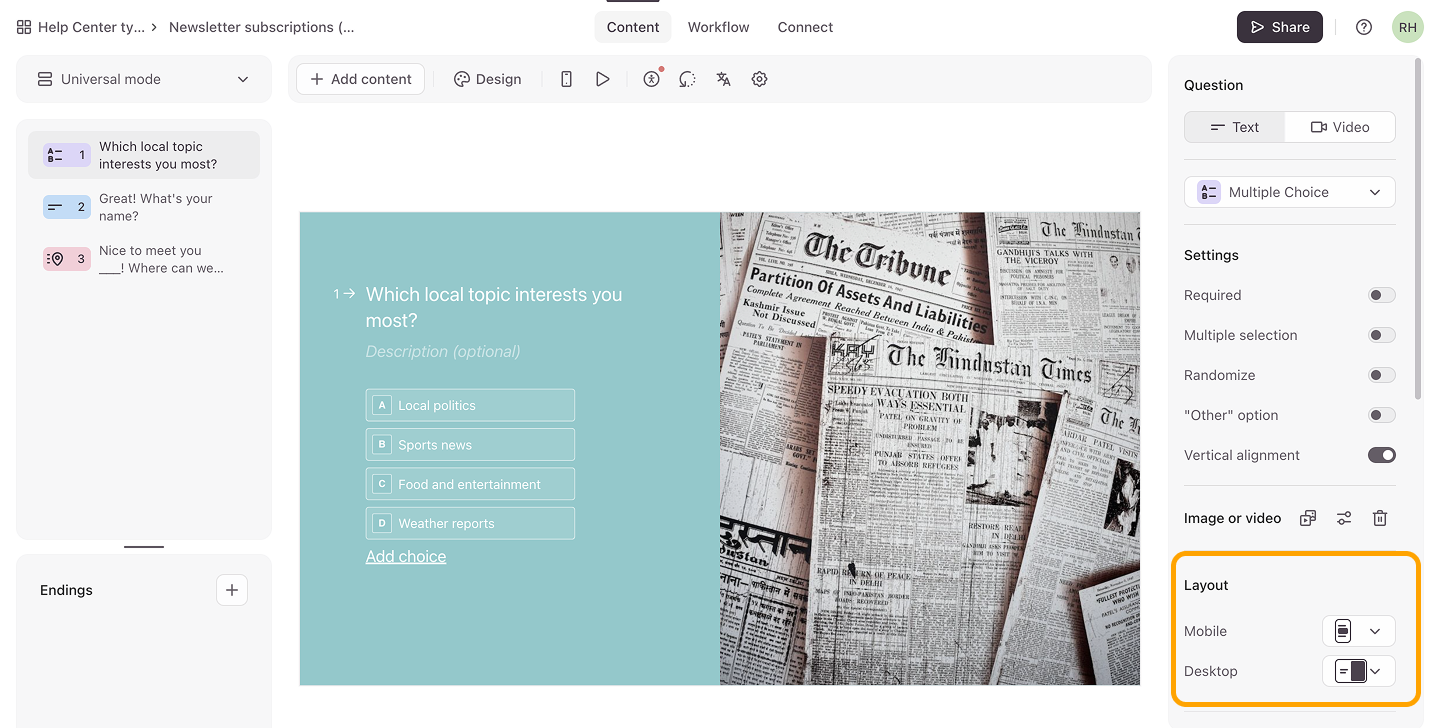This screenshot has width=1440, height=728.
Task: Click the right panel vertical scrollbar
Action: [1418, 229]
